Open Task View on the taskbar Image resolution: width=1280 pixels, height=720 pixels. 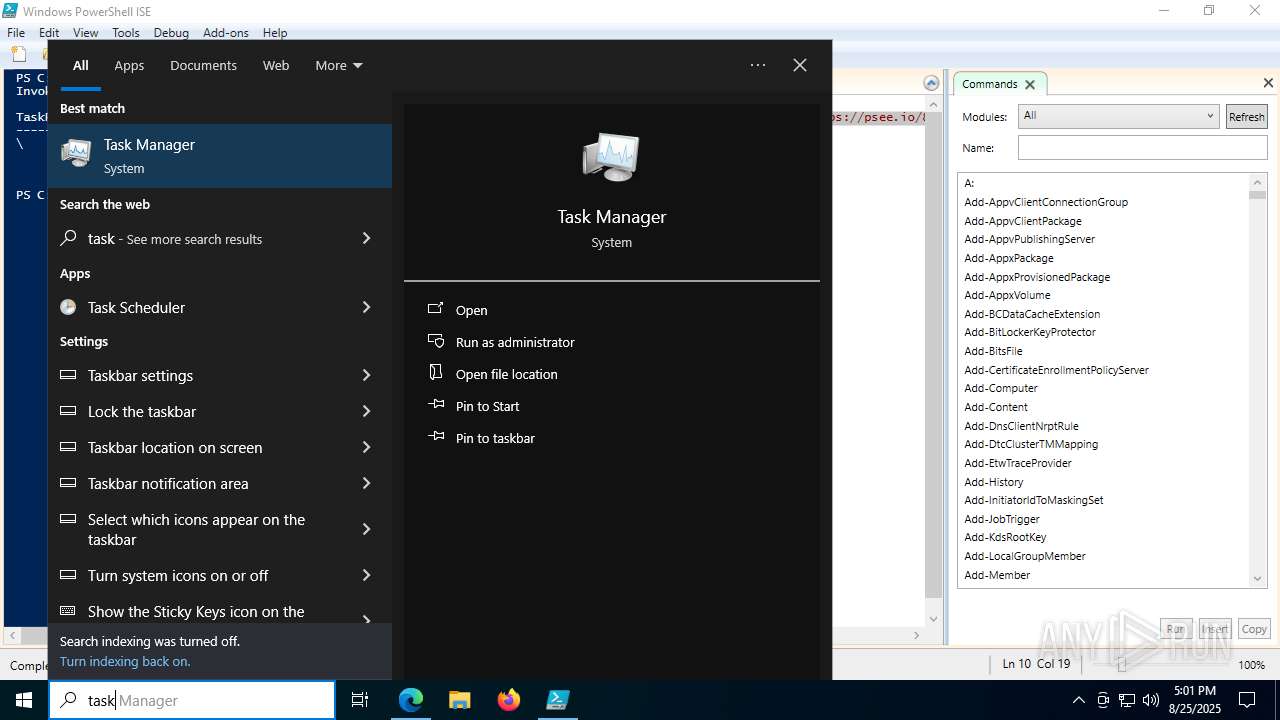360,700
